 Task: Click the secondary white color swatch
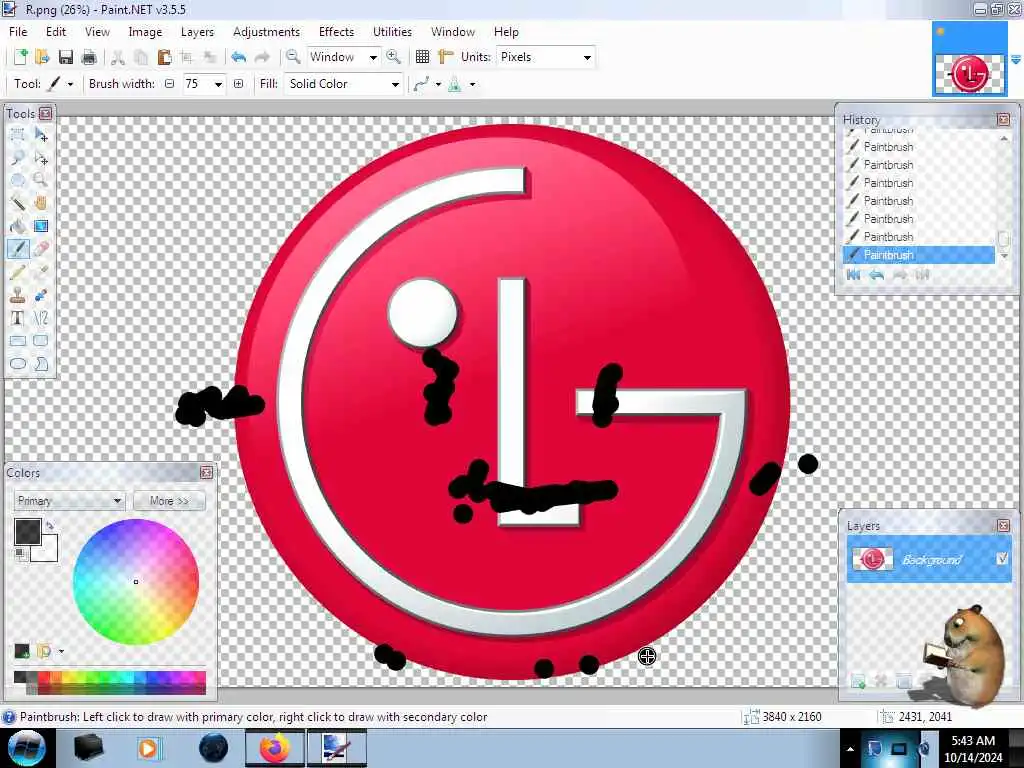pos(49,552)
